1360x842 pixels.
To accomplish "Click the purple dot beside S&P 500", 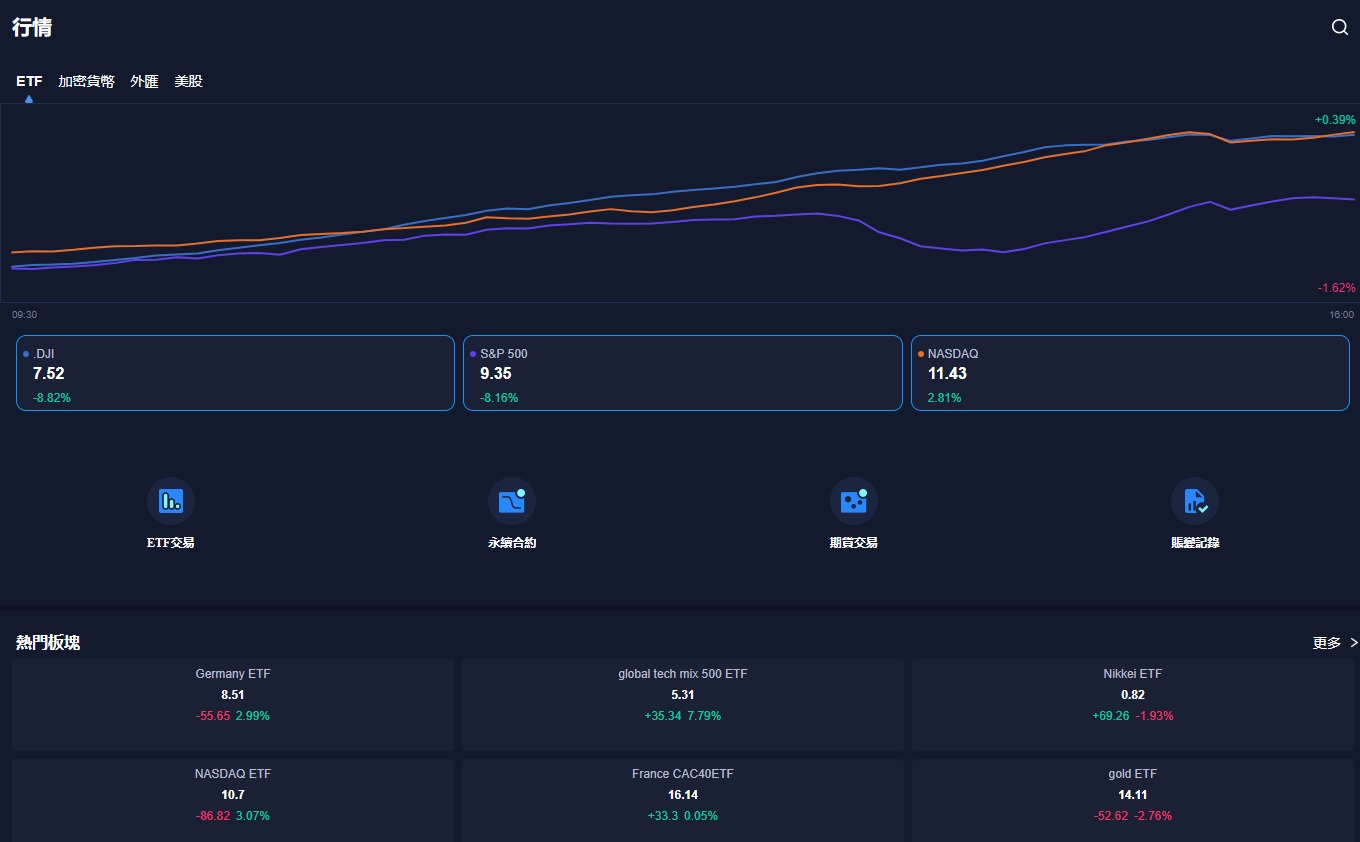I will click(x=473, y=354).
